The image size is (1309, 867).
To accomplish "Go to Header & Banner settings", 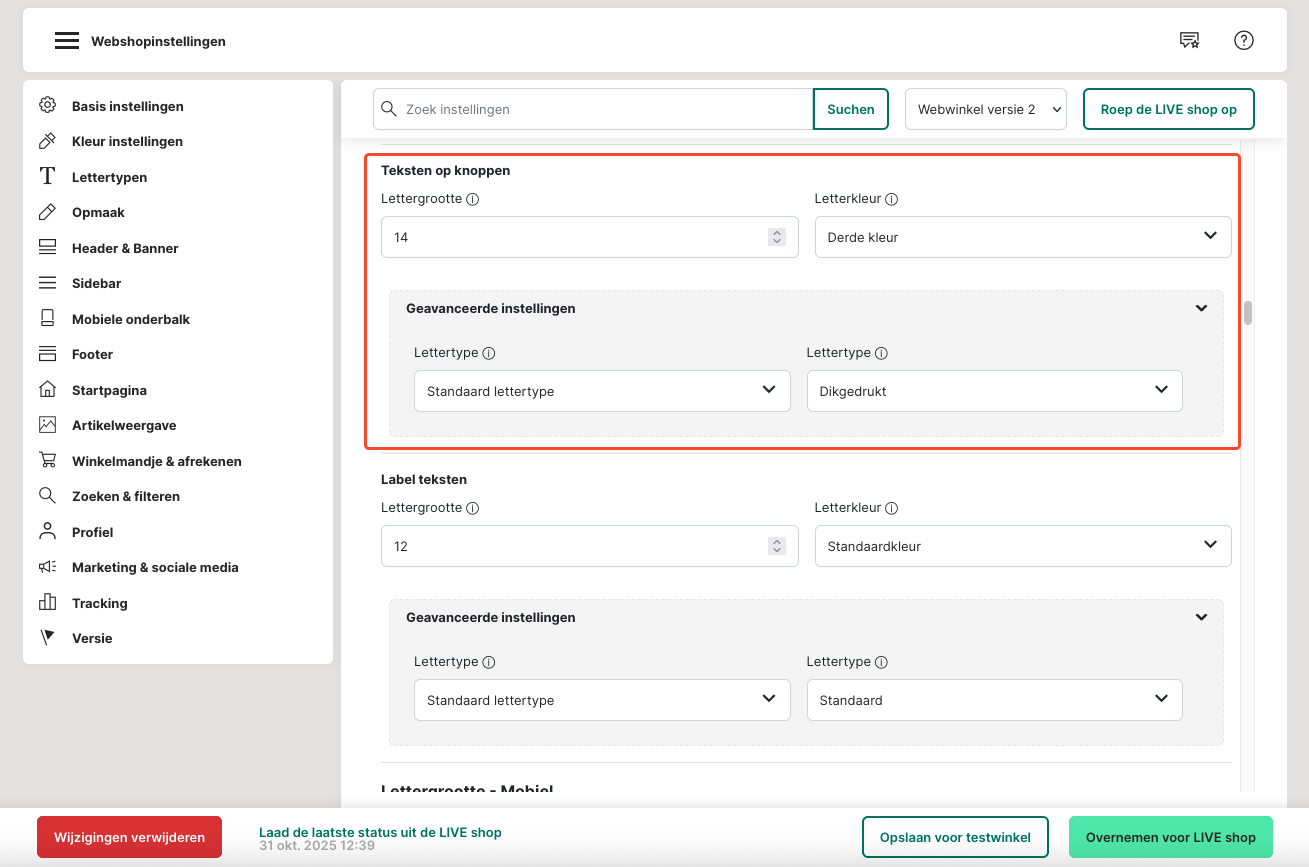I will click(125, 248).
